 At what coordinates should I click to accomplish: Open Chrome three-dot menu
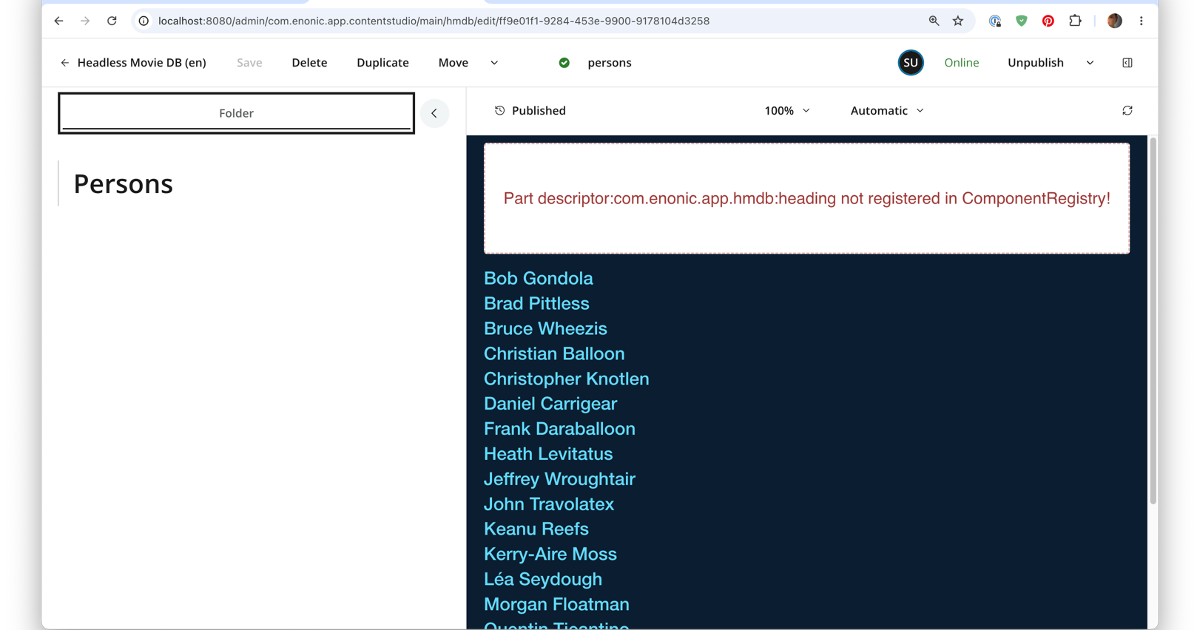point(1141,20)
